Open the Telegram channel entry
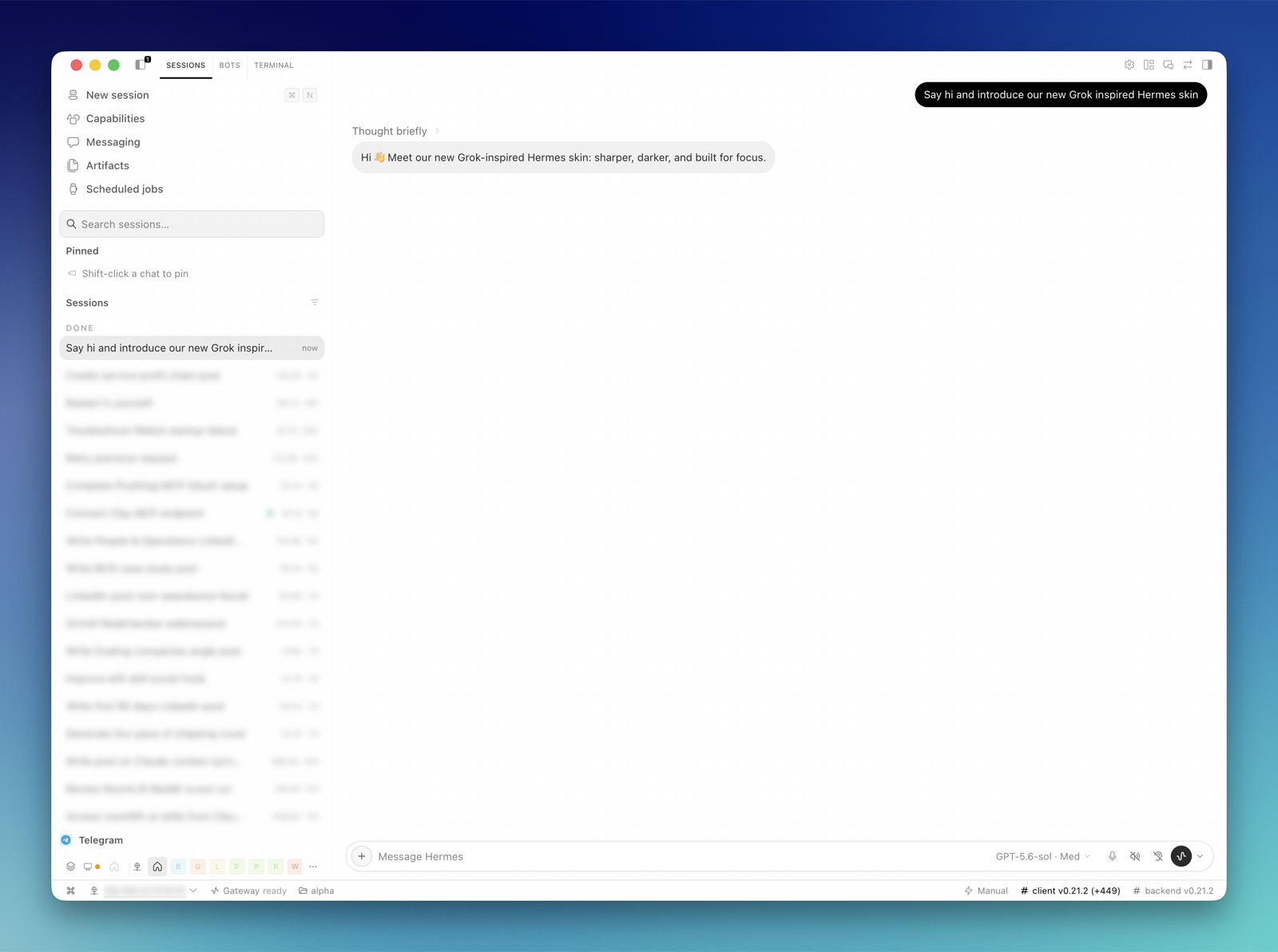 tap(101, 840)
